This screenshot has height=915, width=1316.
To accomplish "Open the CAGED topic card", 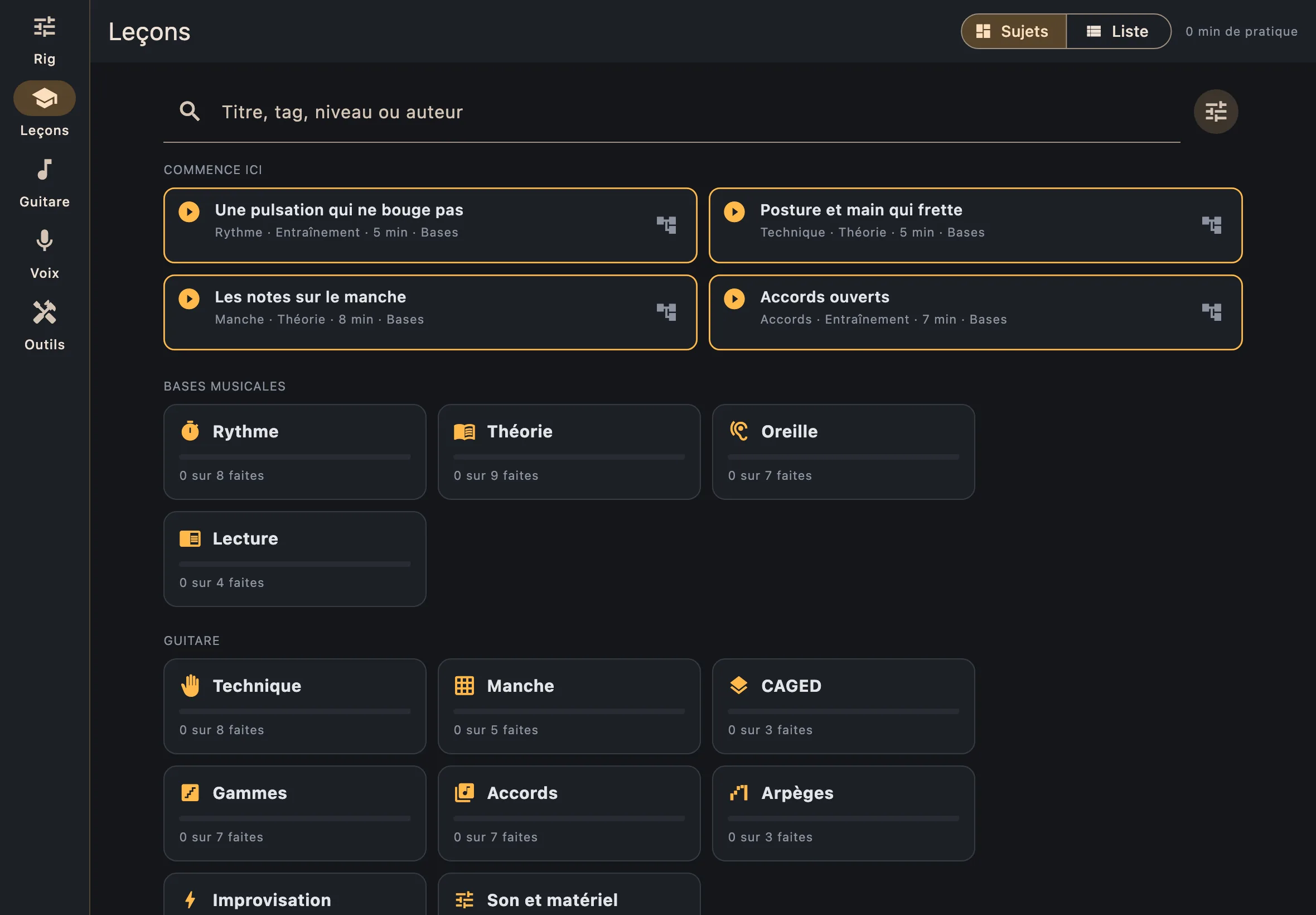I will (x=843, y=706).
